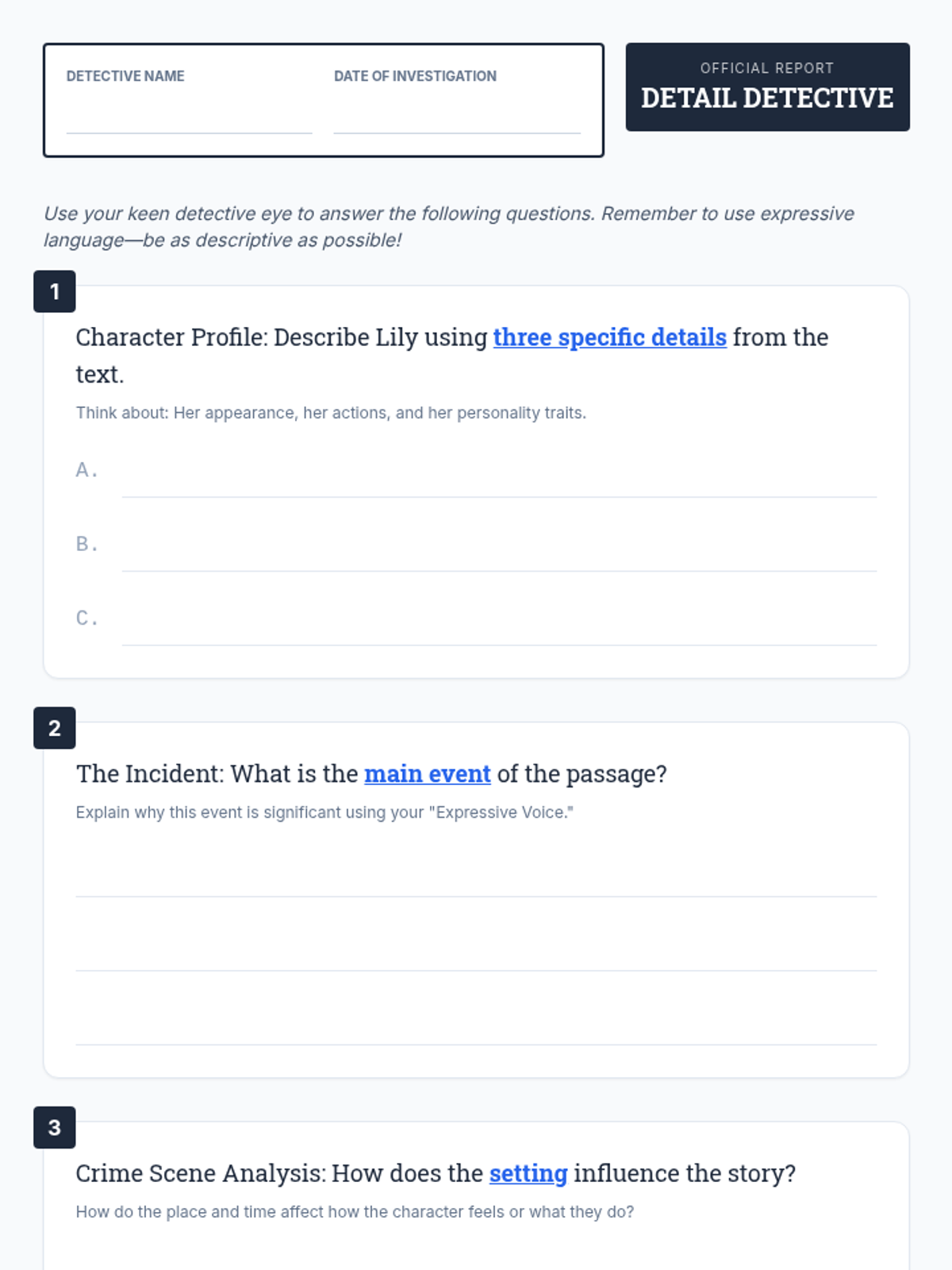This screenshot has height=1270, width=952.
Task: Select the question 2 number badge
Action: click(x=55, y=728)
